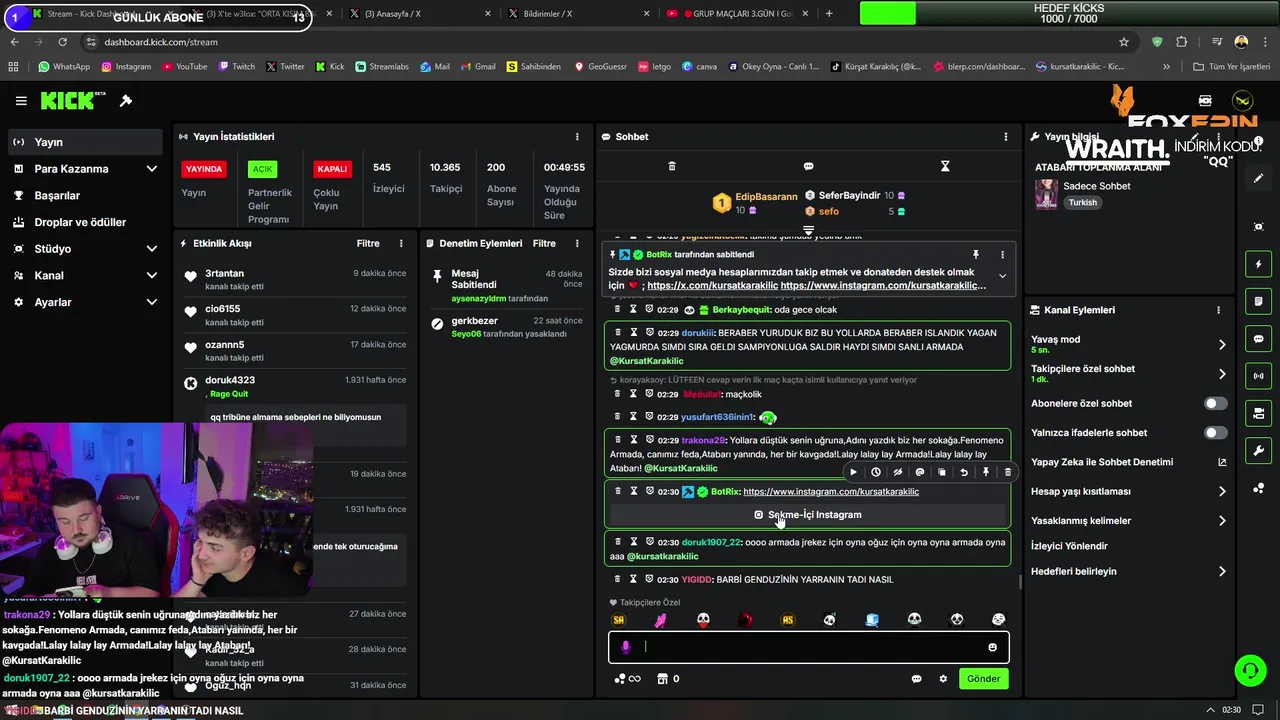The image size is (1280, 720).
Task: Open Yayın İstatistikleri three-dot menu
Action: (577, 137)
